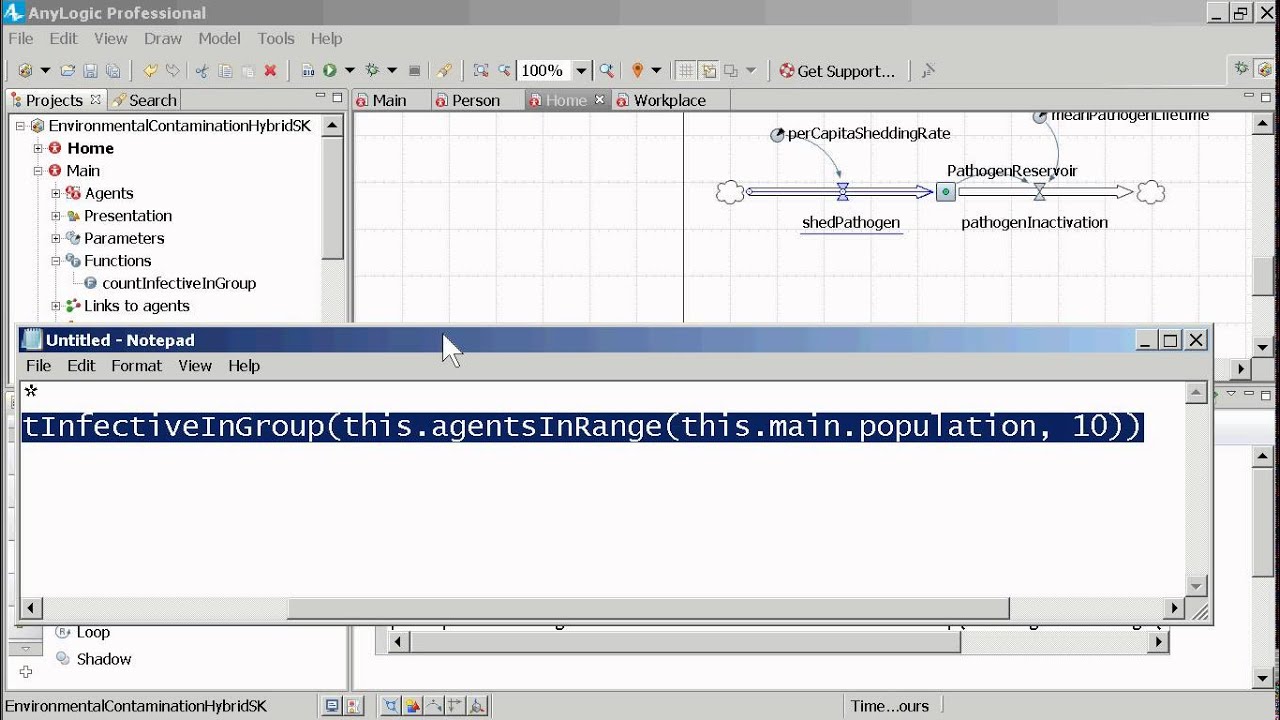Image resolution: width=1280 pixels, height=720 pixels.
Task: Open the AnyLogic File menu
Action: [x=21, y=38]
